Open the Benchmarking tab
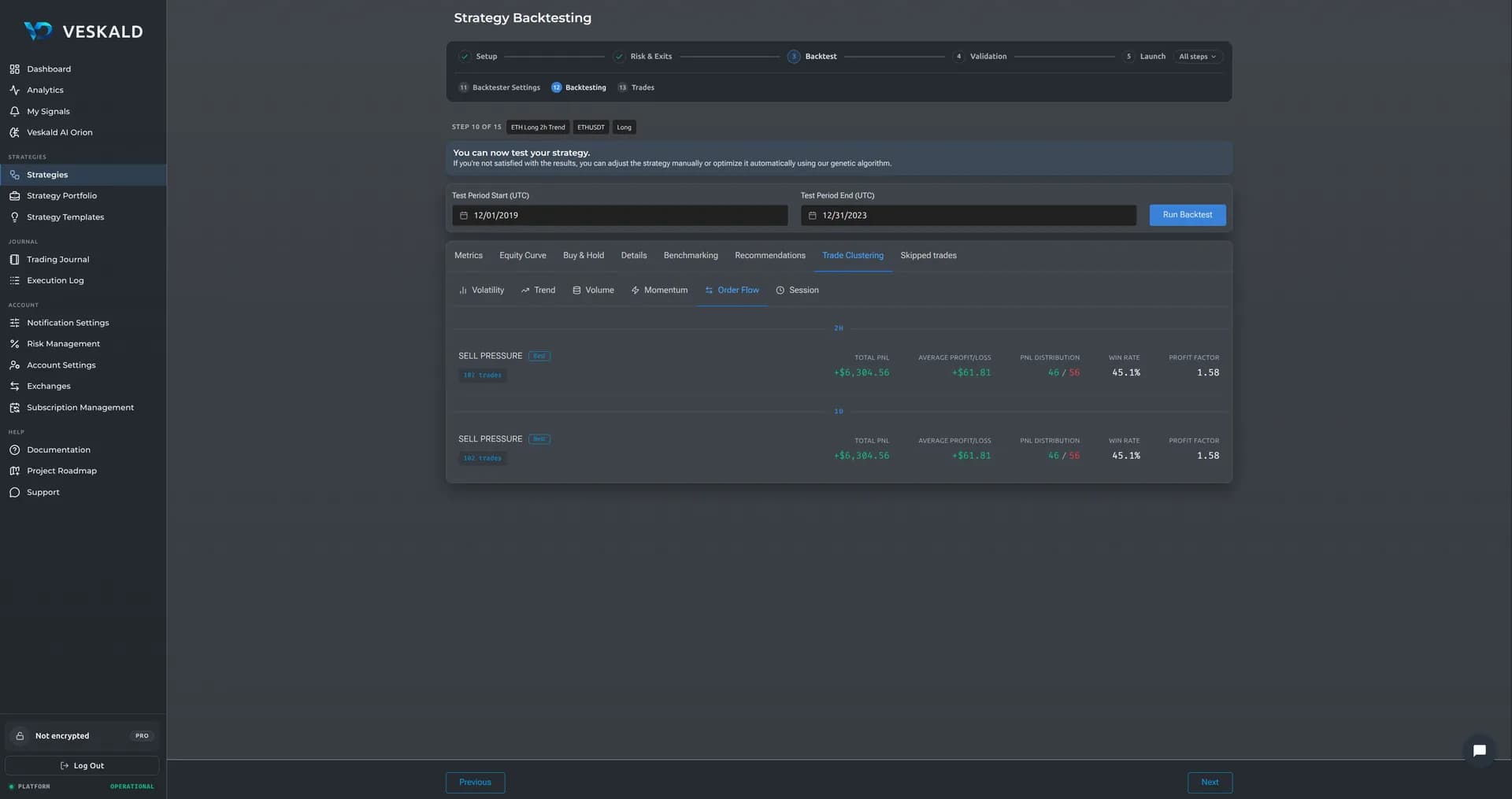Image resolution: width=1512 pixels, height=799 pixels. click(x=691, y=256)
